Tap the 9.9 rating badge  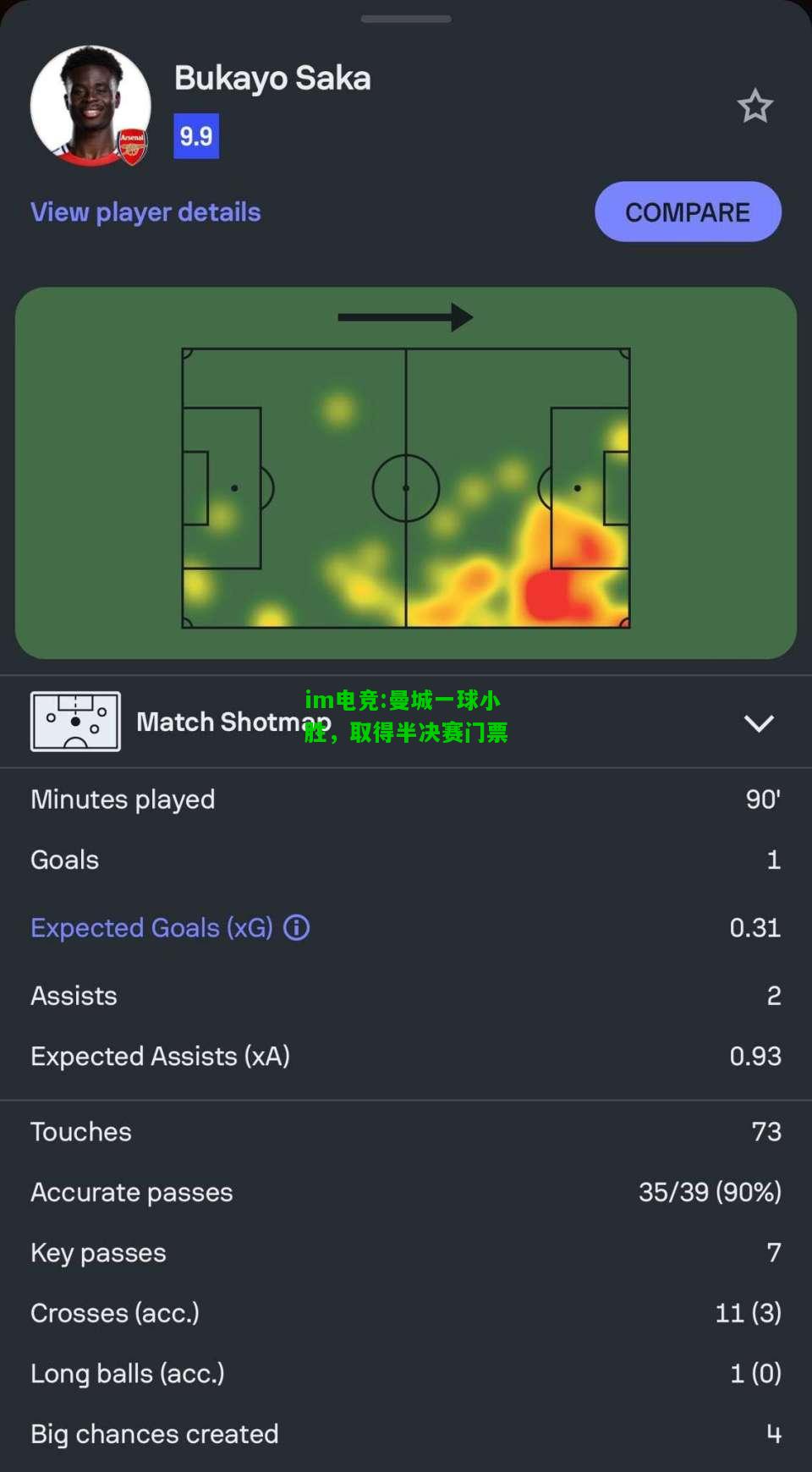(x=196, y=136)
